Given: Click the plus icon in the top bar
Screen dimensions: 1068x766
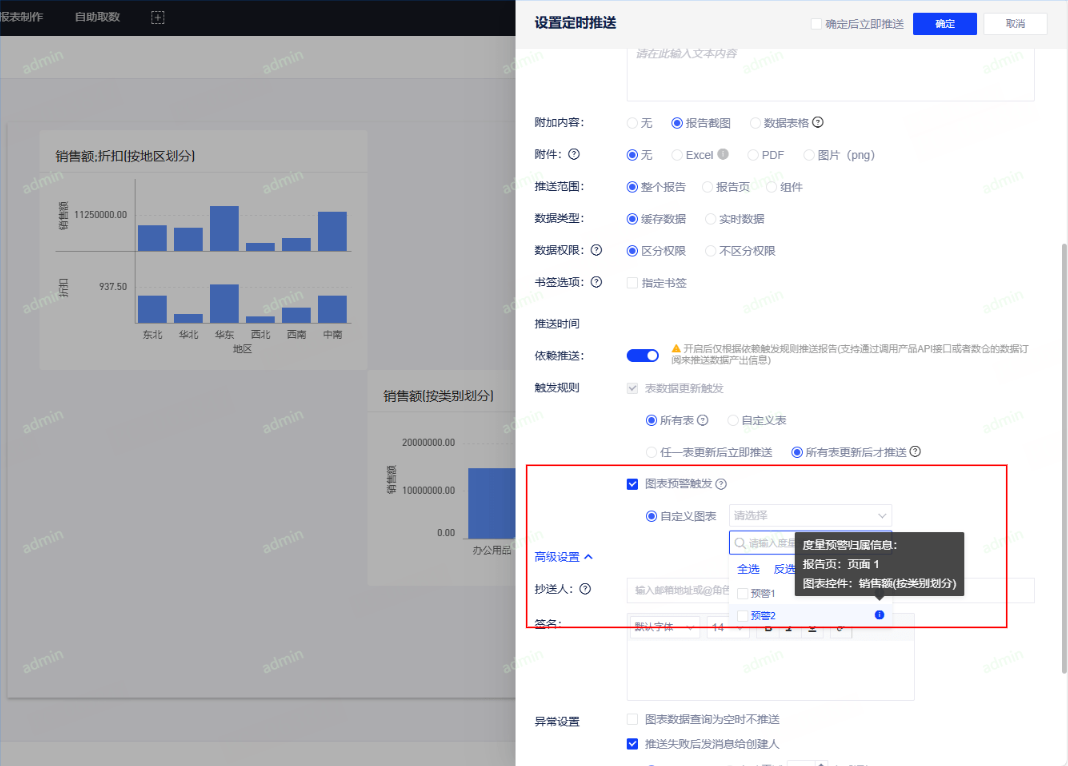Looking at the screenshot, I should 157,17.
